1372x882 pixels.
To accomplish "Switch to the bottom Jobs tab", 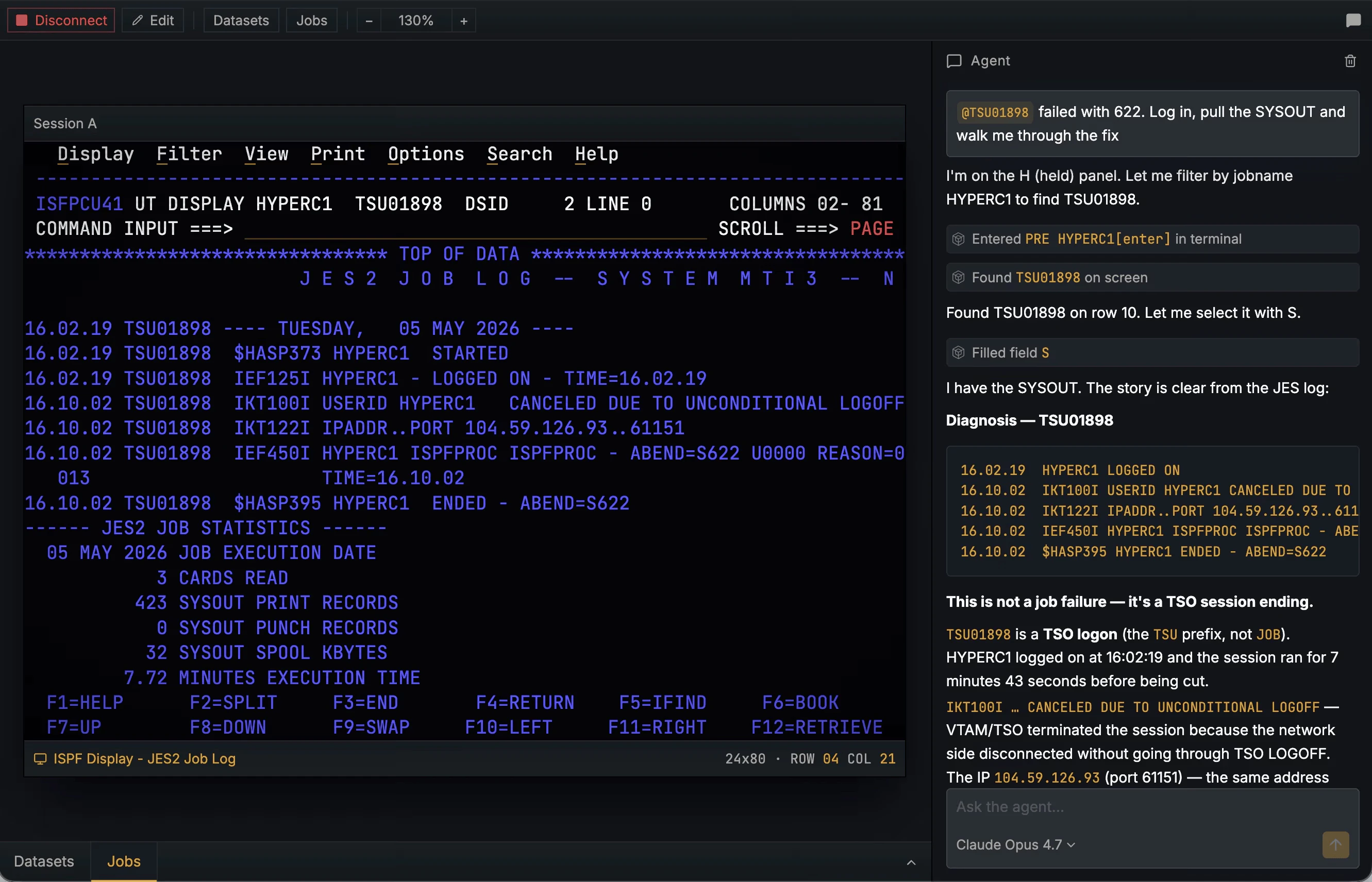I will point(124,861).
